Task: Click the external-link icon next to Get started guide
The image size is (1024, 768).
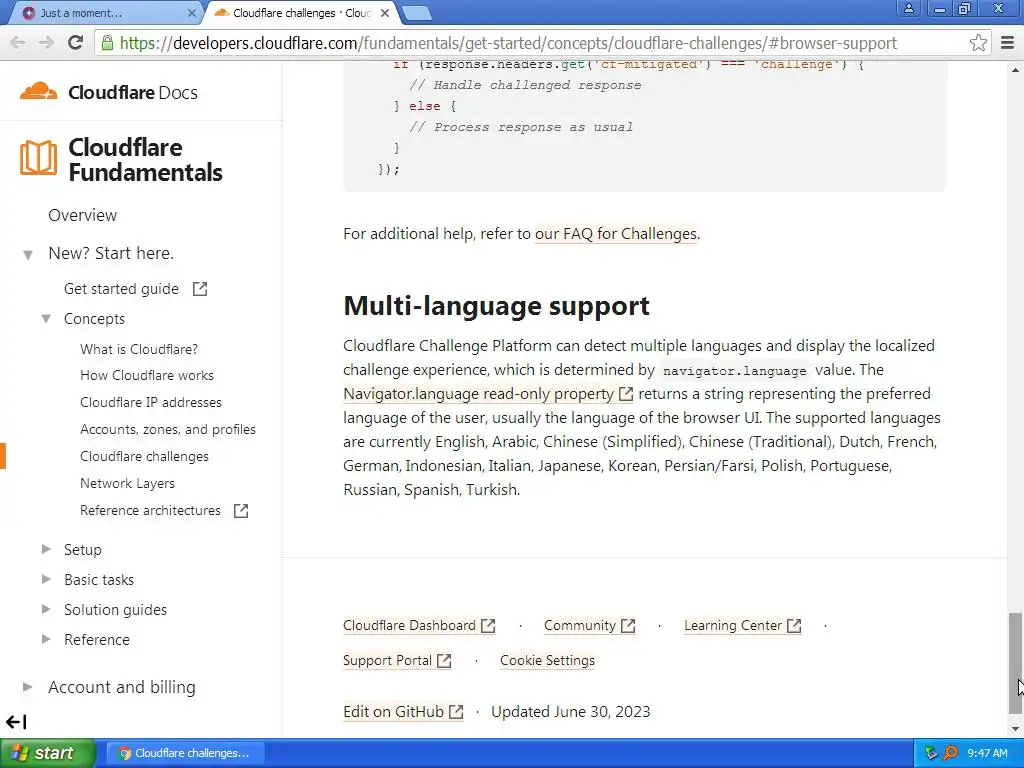Action: (200, 289)
